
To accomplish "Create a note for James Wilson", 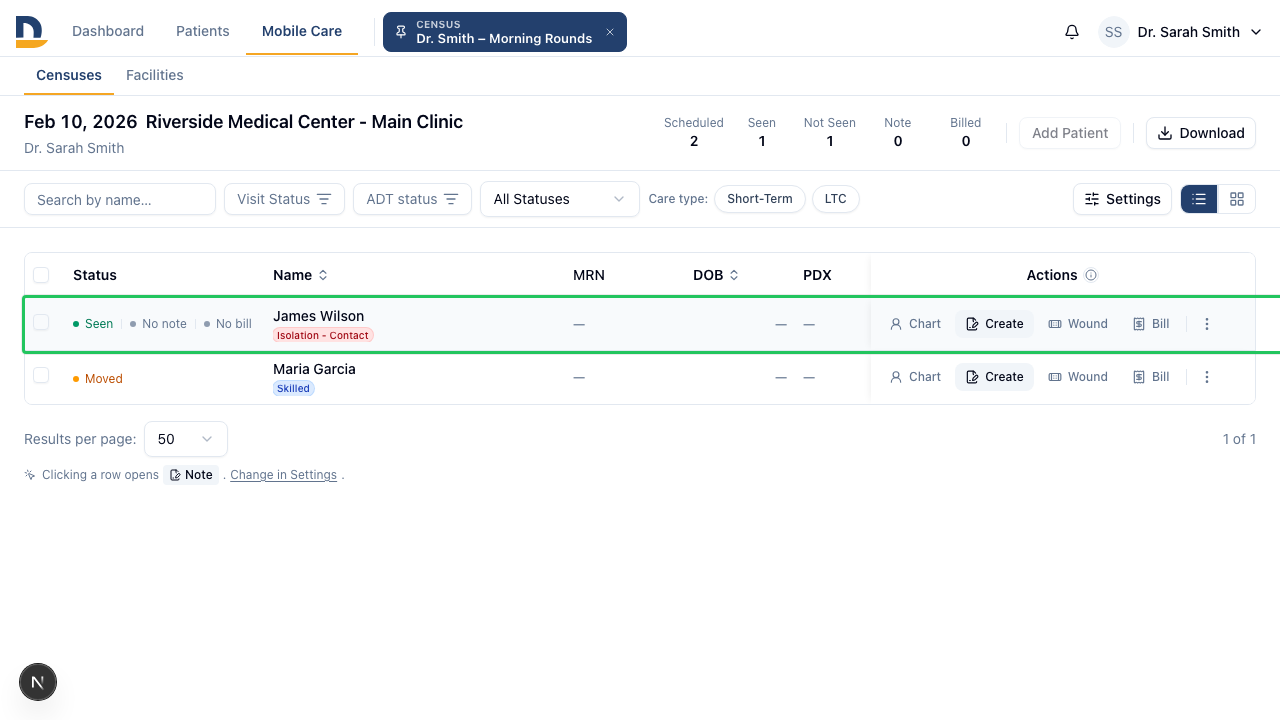I will coord(994,324).
